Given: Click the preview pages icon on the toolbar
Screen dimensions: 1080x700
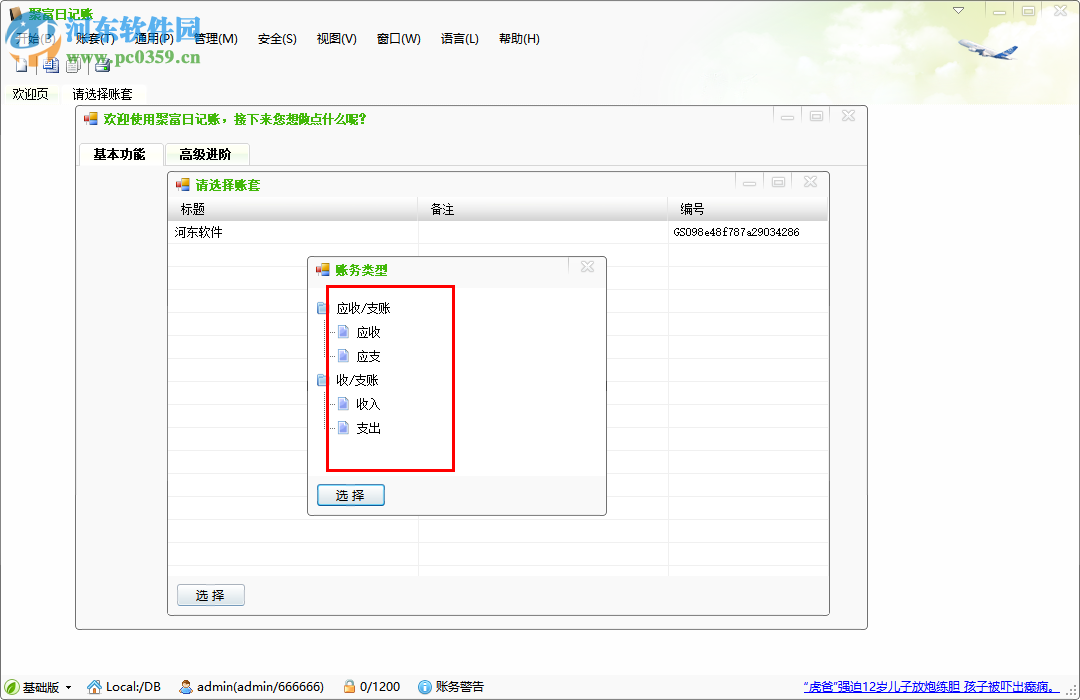Looking at the screenshot, I should [x=73, y=64].
